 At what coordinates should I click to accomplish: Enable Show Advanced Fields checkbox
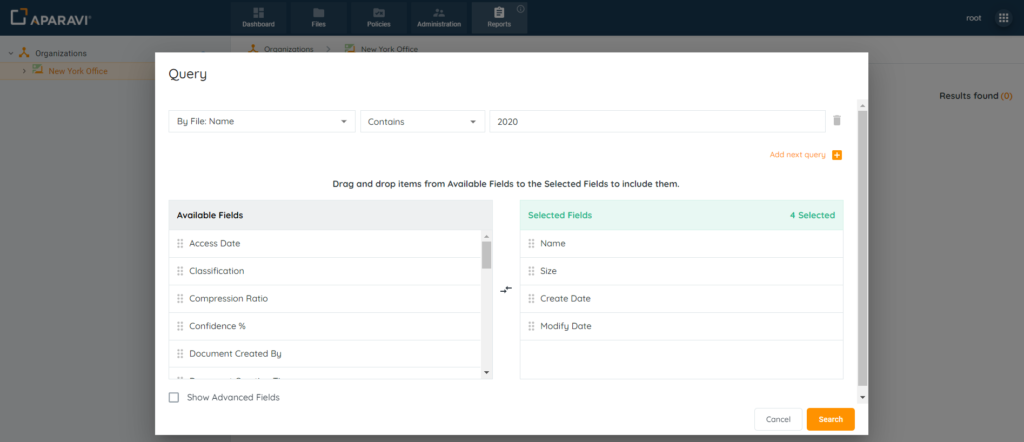pyautogui.click(x=174, y=397)
